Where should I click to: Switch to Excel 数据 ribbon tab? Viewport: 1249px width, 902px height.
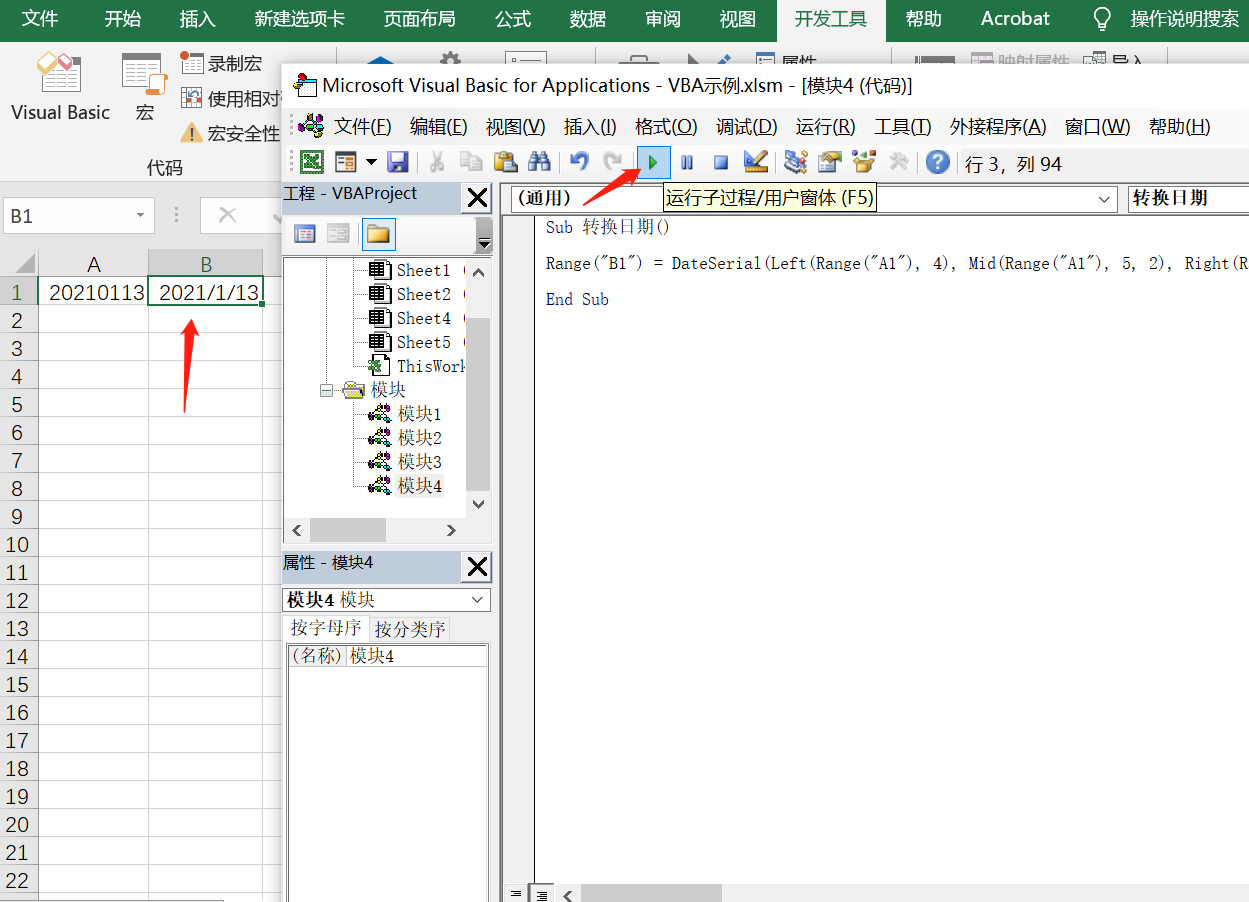(588, 19)
